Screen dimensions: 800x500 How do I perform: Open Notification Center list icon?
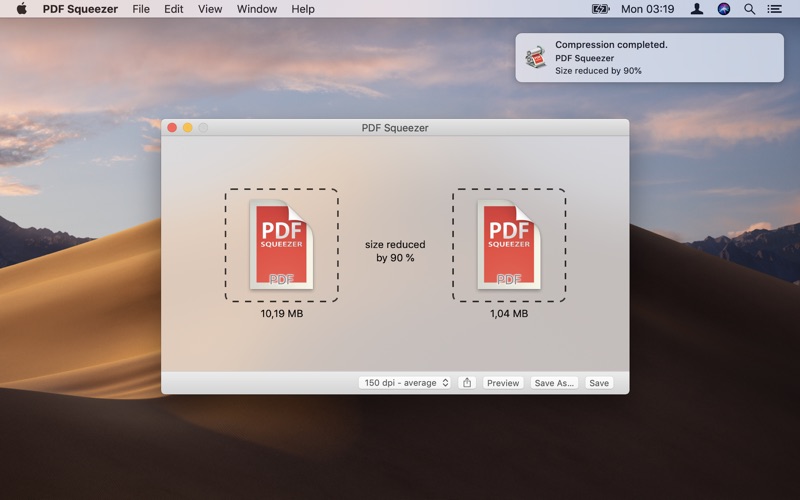[x=774, y=9]
